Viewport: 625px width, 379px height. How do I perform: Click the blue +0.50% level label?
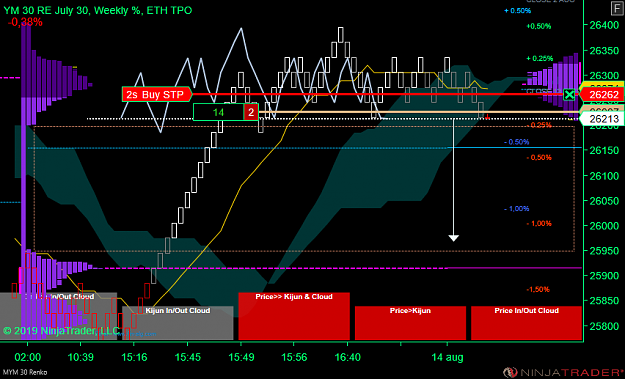[518, 11]
